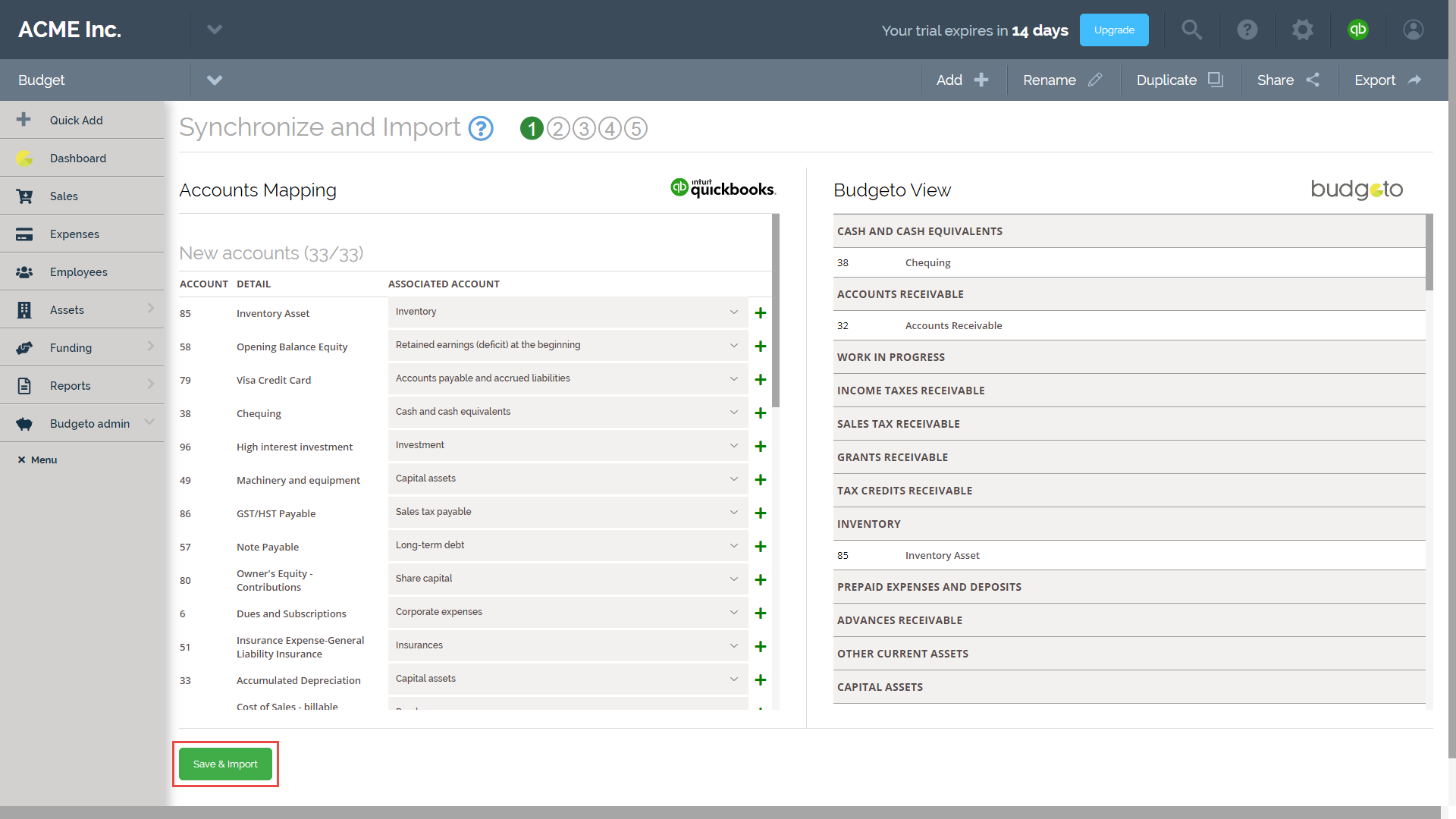Add Inventory Asset mapping with the green plus
This screenshot has width=1456, height=819.
tap(761, 312)
